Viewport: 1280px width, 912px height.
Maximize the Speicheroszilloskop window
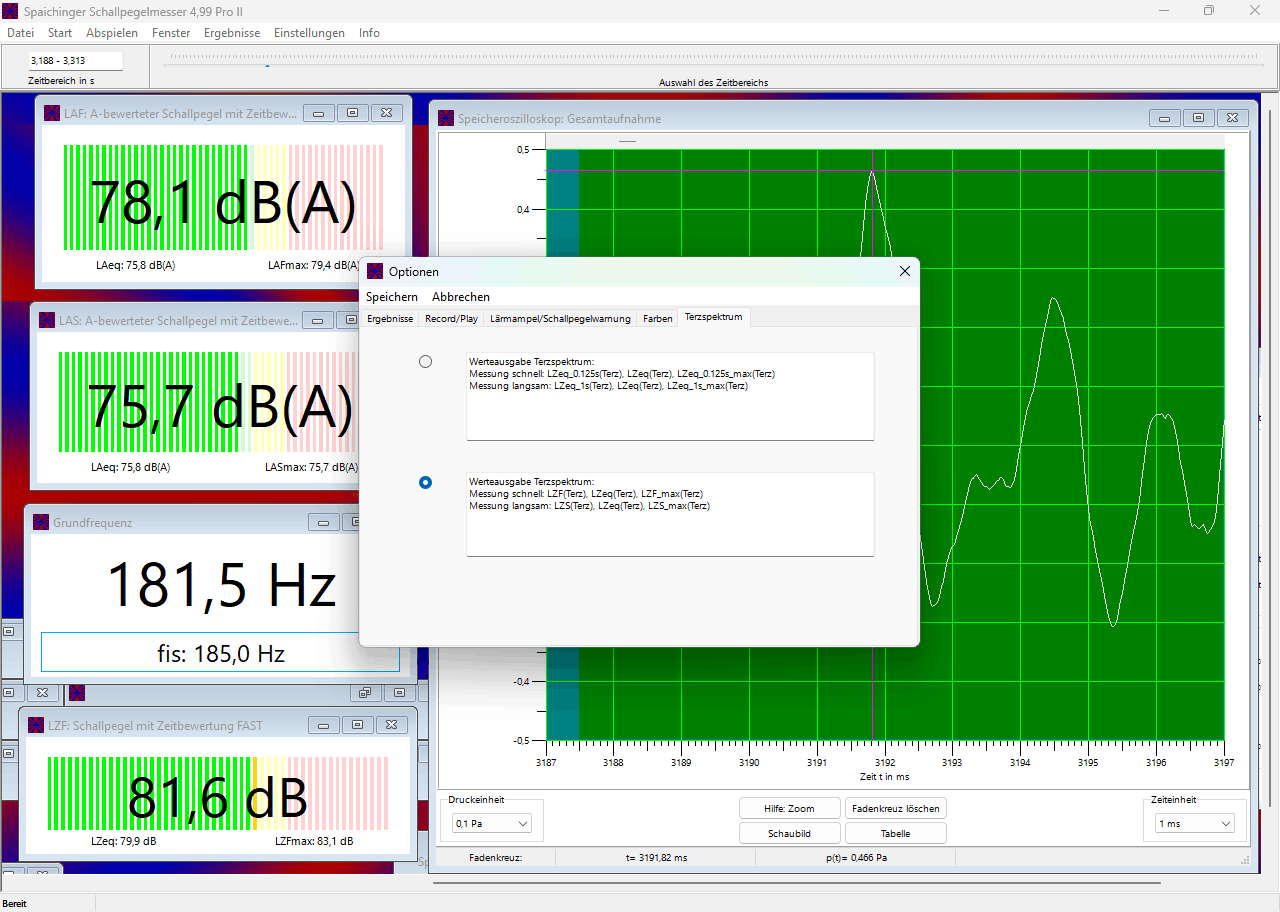click(1199, 118)
